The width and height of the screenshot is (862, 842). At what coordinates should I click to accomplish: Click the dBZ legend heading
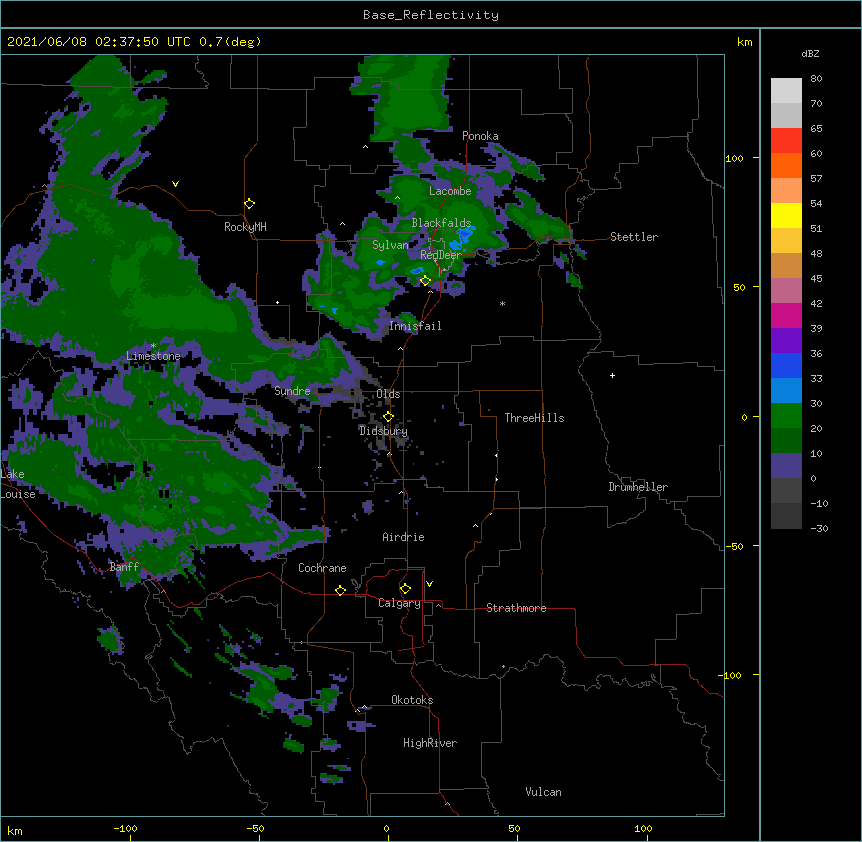810,53
